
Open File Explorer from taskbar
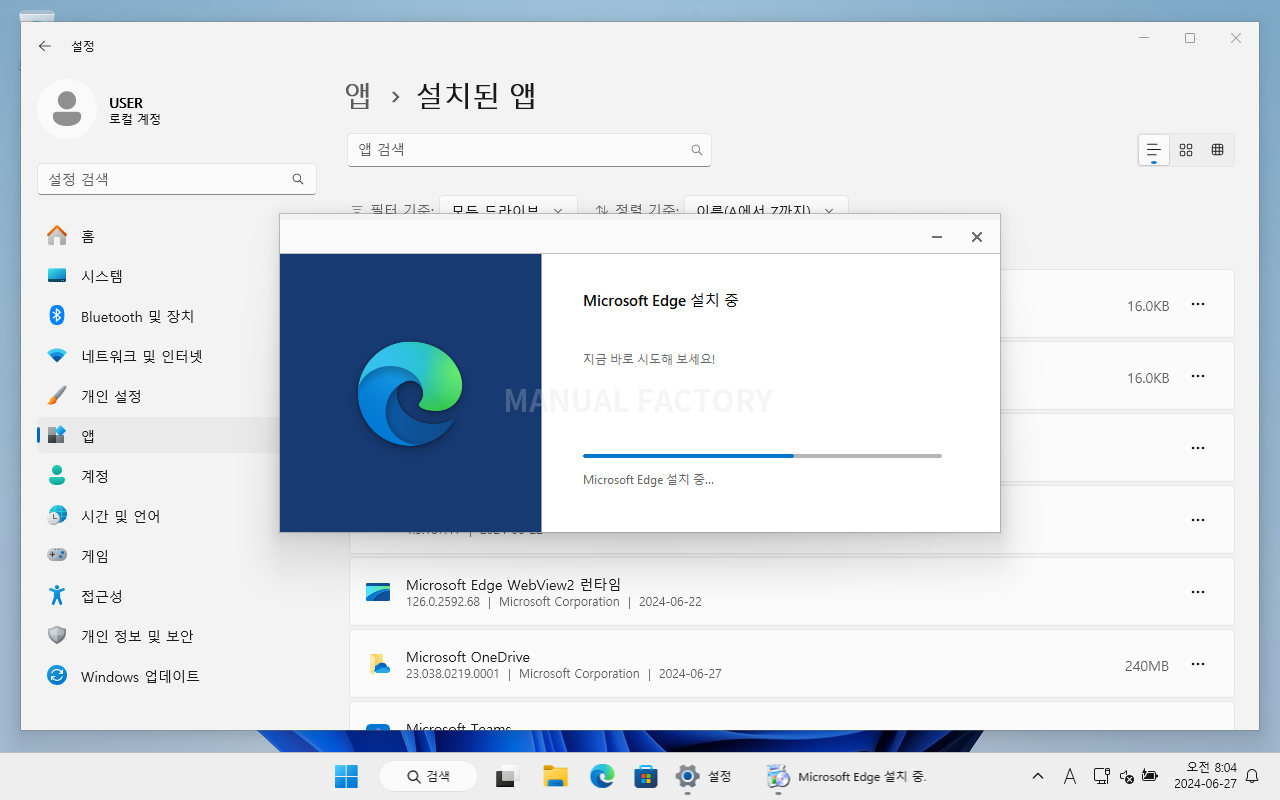555,776
